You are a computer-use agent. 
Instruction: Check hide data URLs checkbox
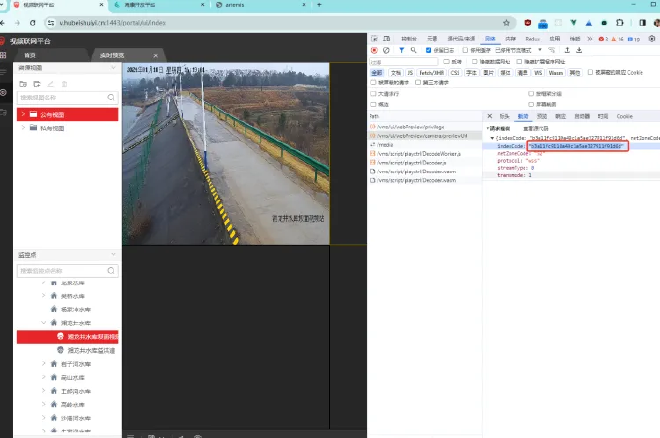(474, 61)
